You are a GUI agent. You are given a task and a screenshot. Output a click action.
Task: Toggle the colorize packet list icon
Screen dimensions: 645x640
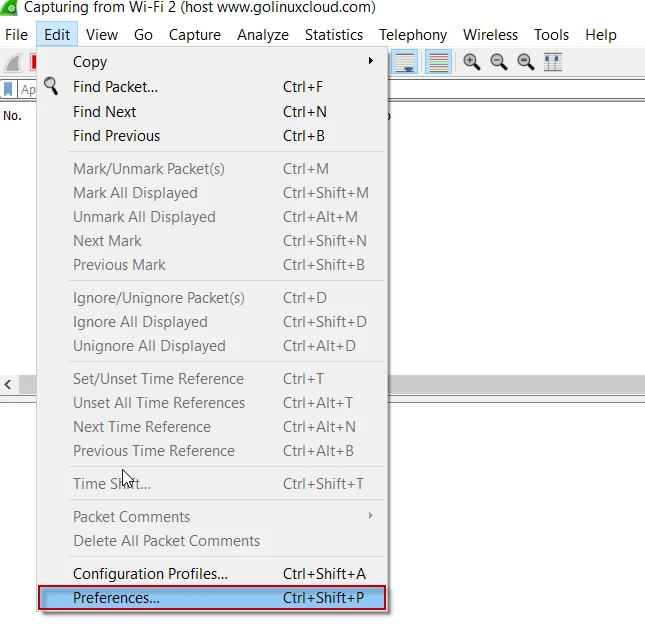pos(437,62)
